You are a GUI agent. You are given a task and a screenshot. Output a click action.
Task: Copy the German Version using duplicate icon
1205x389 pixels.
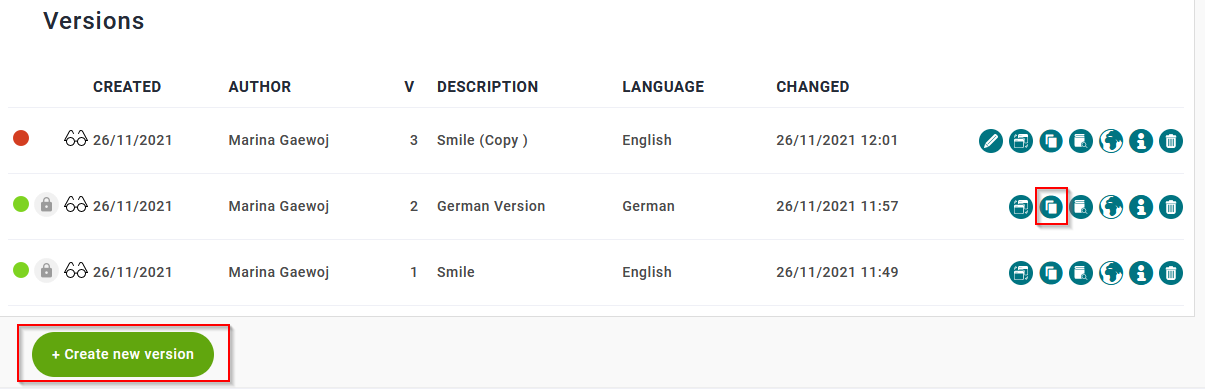[1051, 207]
